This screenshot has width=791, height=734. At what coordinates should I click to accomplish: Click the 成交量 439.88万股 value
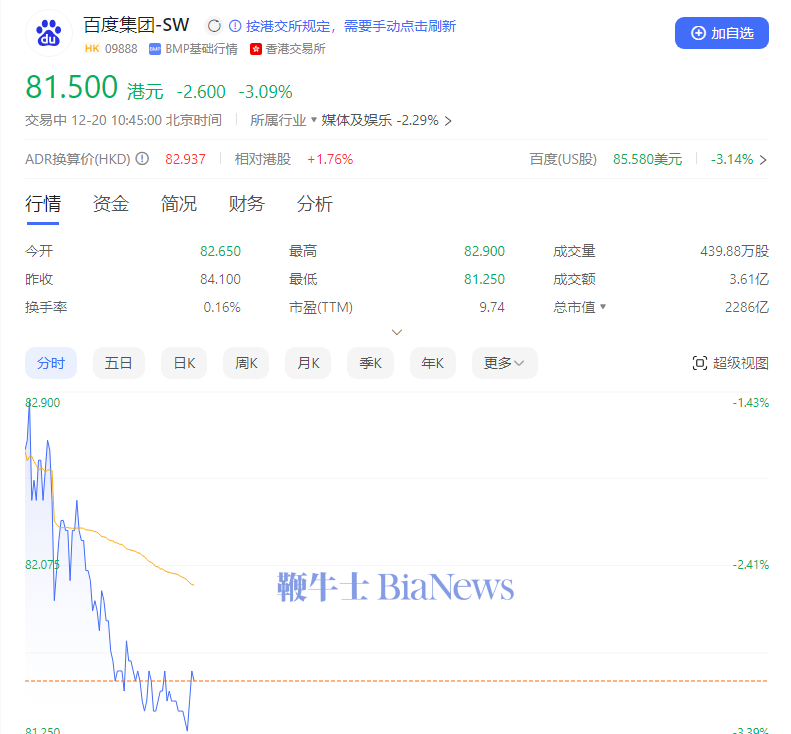(x=734, y=251)
